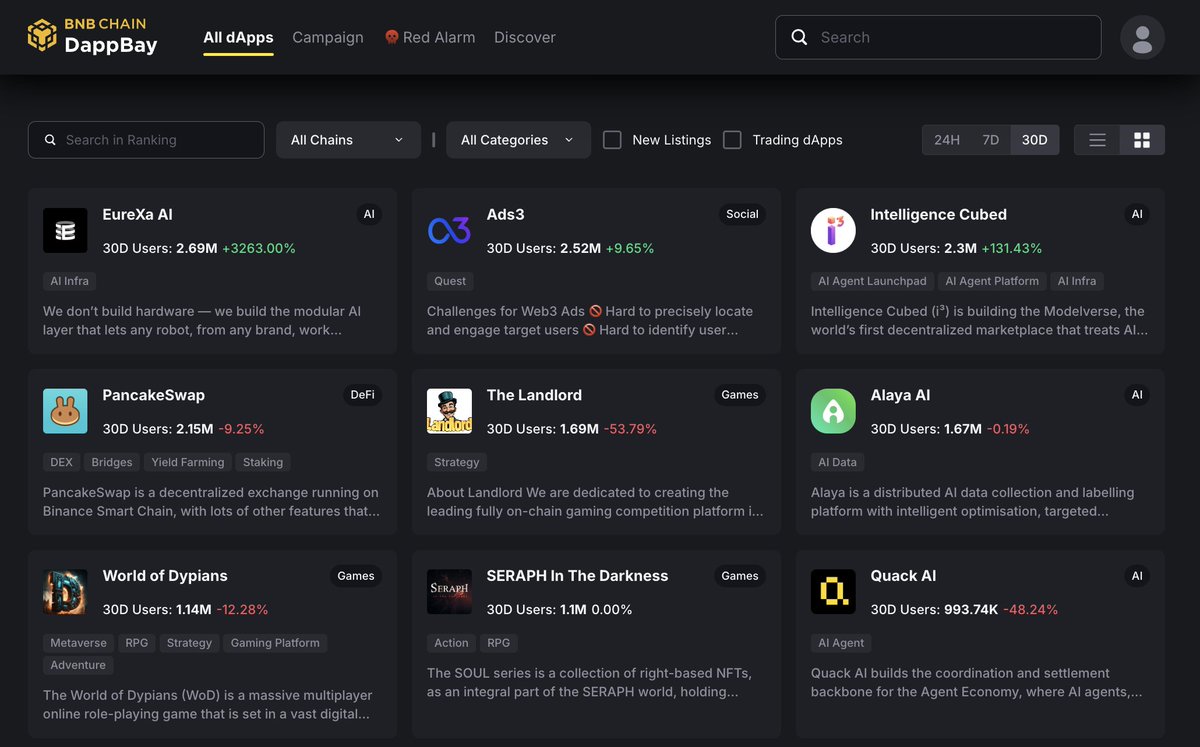Open the user profile avatar
Viewport: 1200px width, 747px height.
coord(1142,38)
